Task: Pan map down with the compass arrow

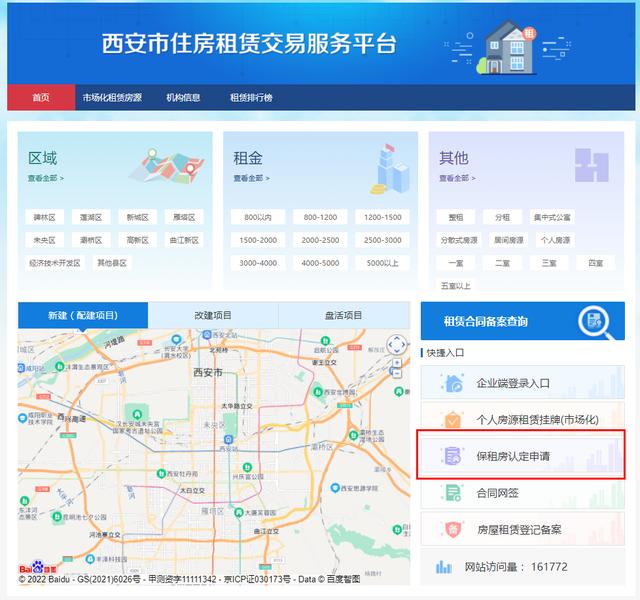Action: tap(397, 351)
